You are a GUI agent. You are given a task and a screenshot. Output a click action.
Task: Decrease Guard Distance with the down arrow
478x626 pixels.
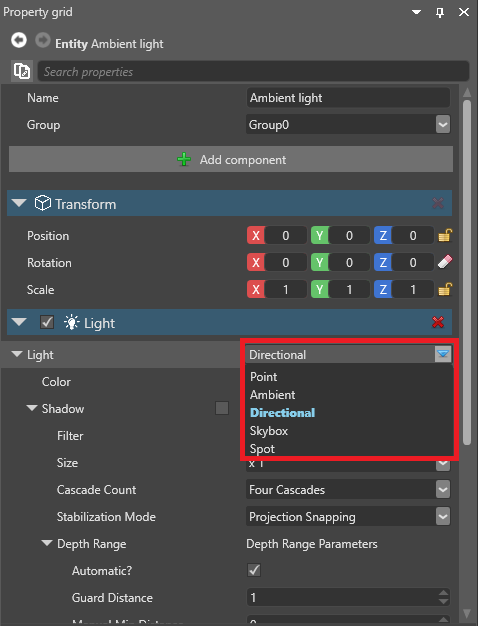click(x=443, y=602)
